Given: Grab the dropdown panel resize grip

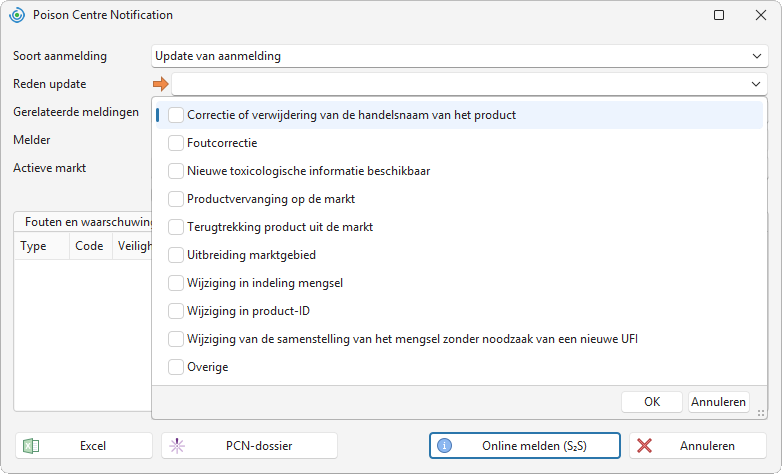Looking at the screenshot, I should (x=761, y=413).
